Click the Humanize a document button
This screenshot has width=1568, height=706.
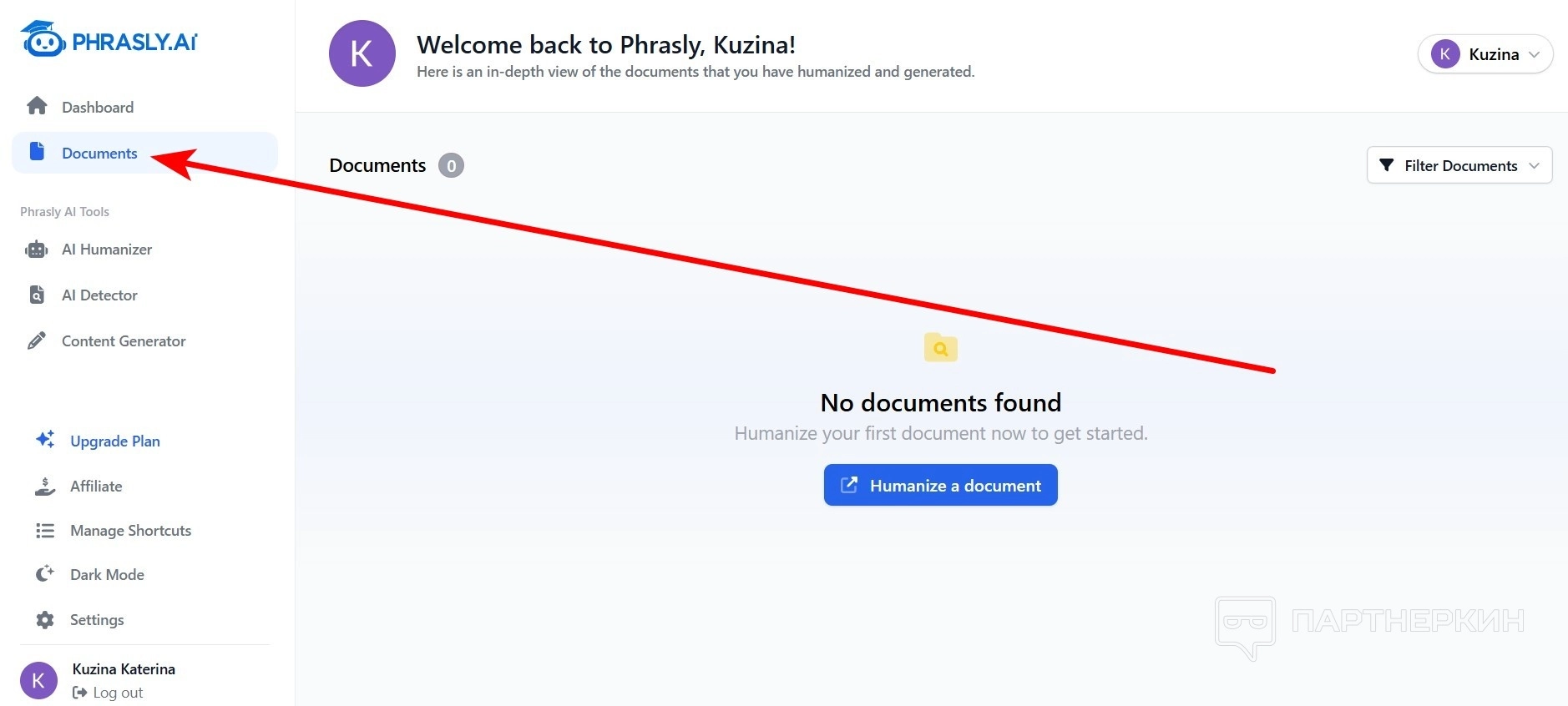[940, 485]
